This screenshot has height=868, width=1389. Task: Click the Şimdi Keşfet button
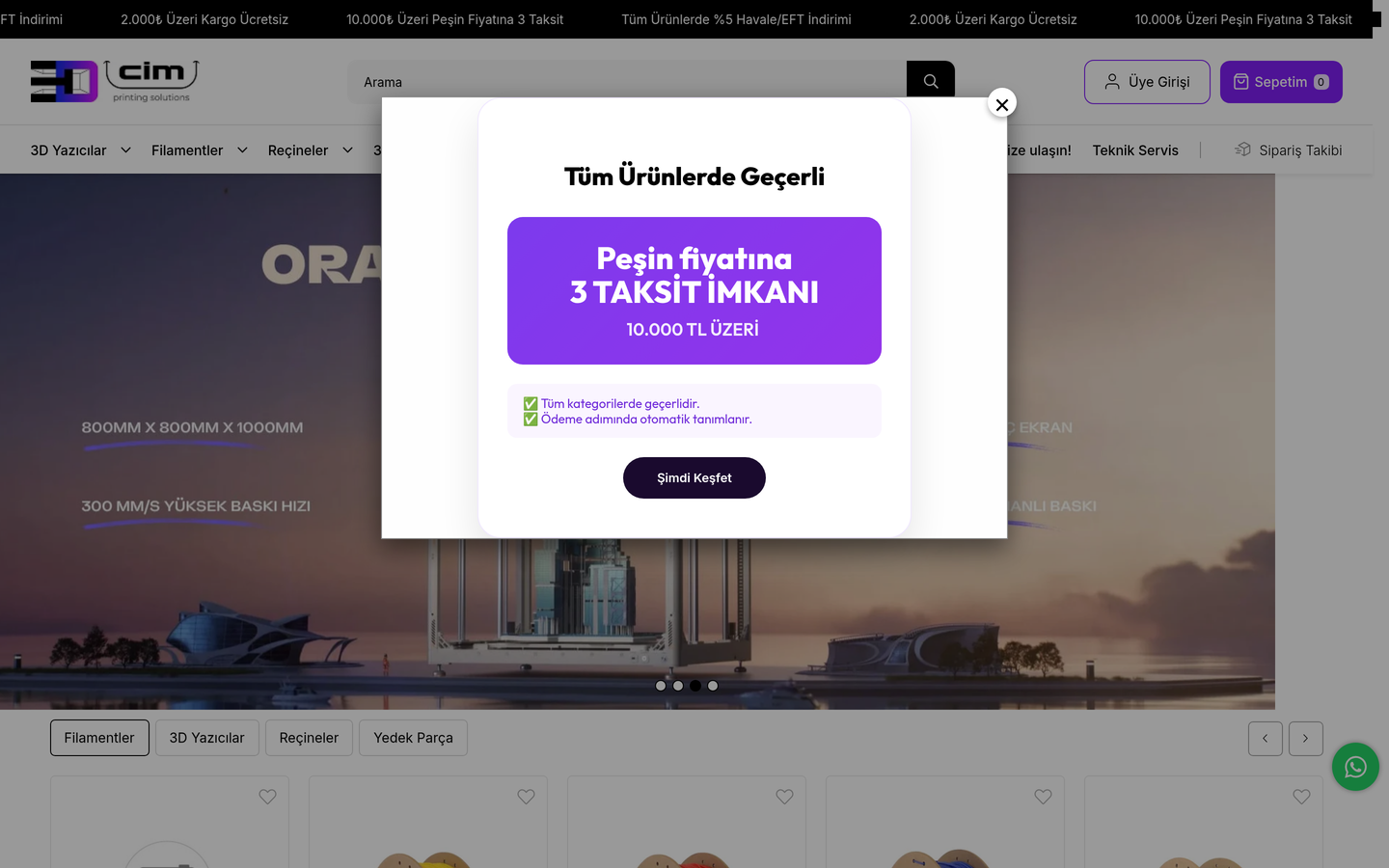point(694,478)
